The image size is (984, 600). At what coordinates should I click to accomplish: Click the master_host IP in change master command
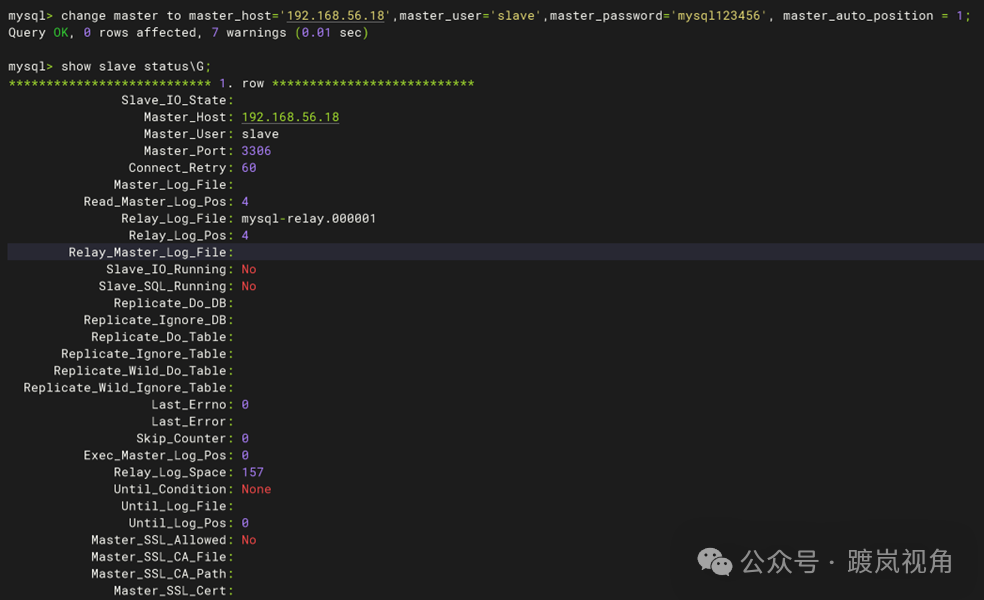tap(335, 16)
